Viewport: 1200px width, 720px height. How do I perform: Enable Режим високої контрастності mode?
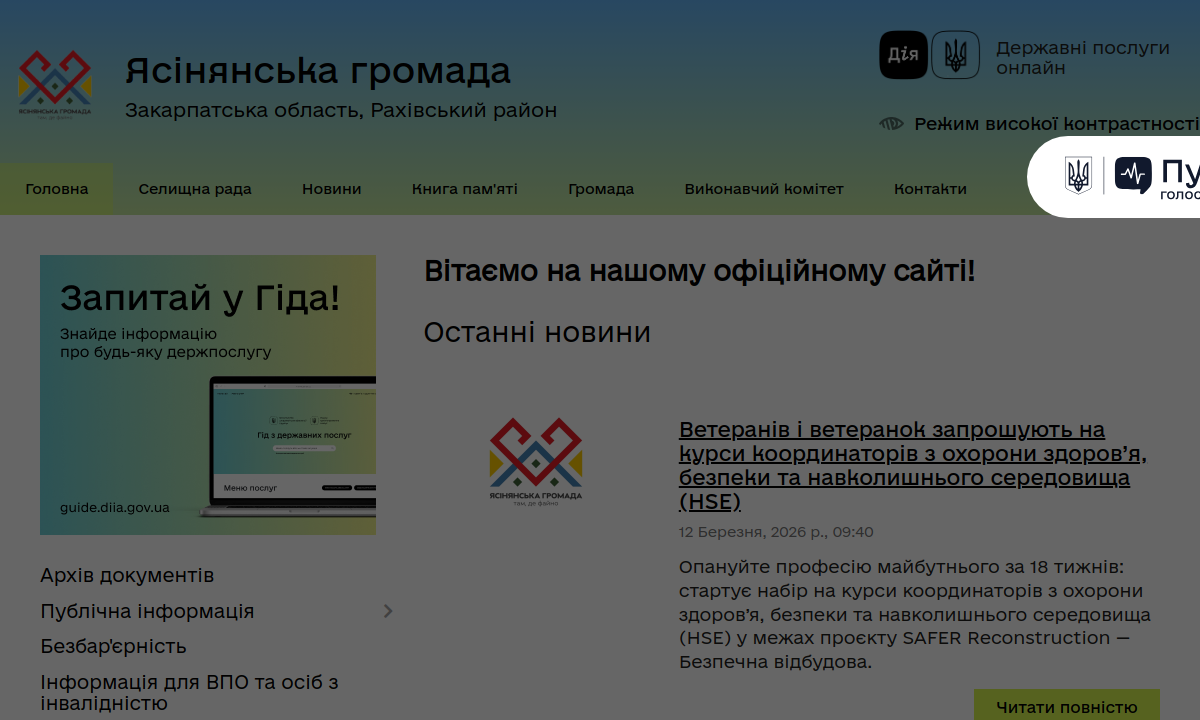point(1055,124)
